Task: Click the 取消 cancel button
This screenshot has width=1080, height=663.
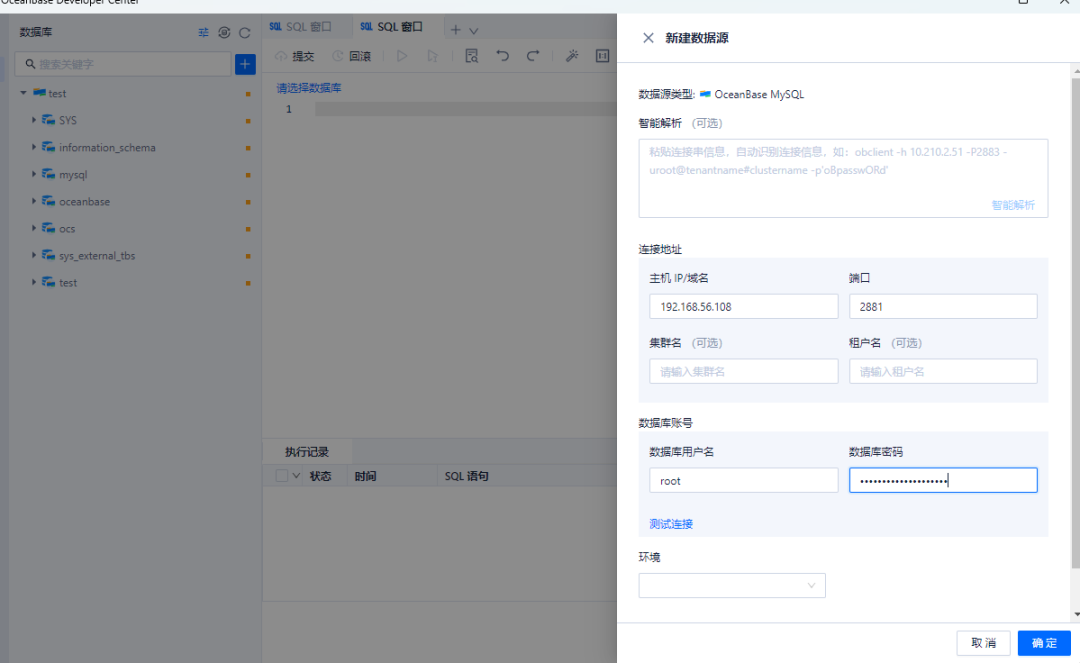Action: click(x=983, y=643)
